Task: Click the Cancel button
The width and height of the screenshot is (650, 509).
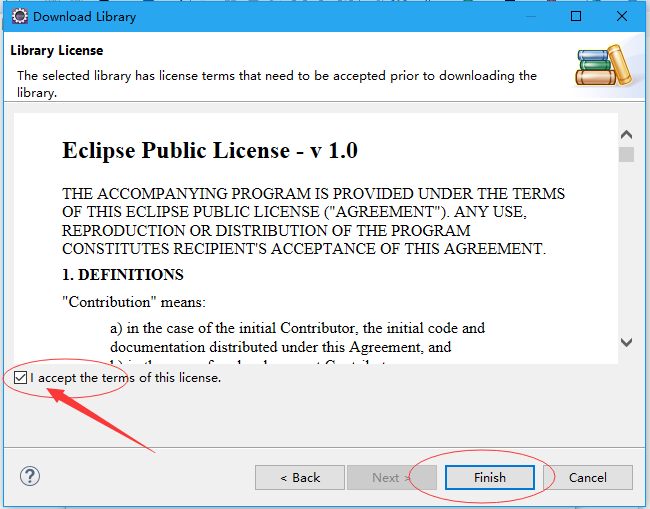Action: coord(587,477)
